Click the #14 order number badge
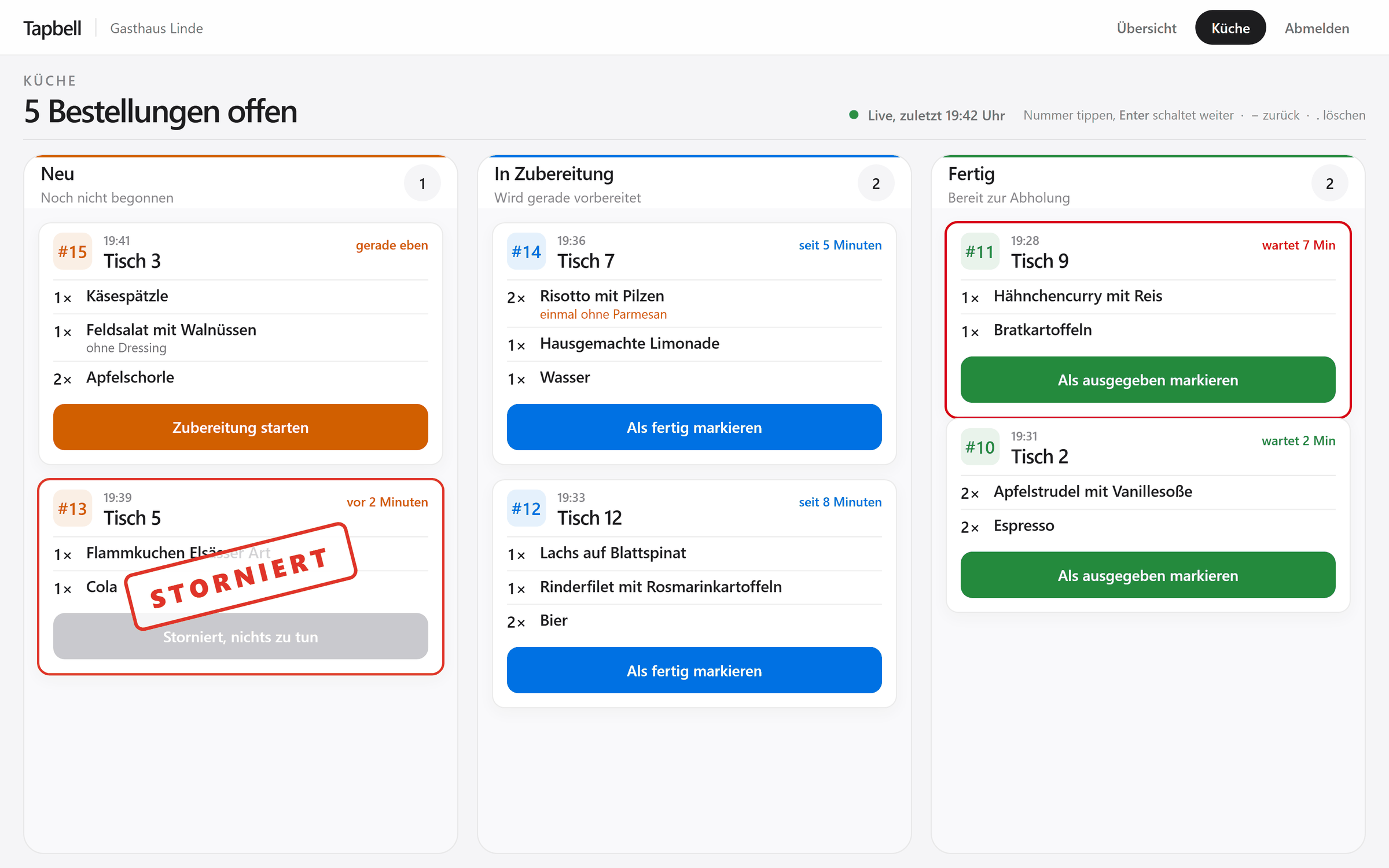 coord(526,251)
